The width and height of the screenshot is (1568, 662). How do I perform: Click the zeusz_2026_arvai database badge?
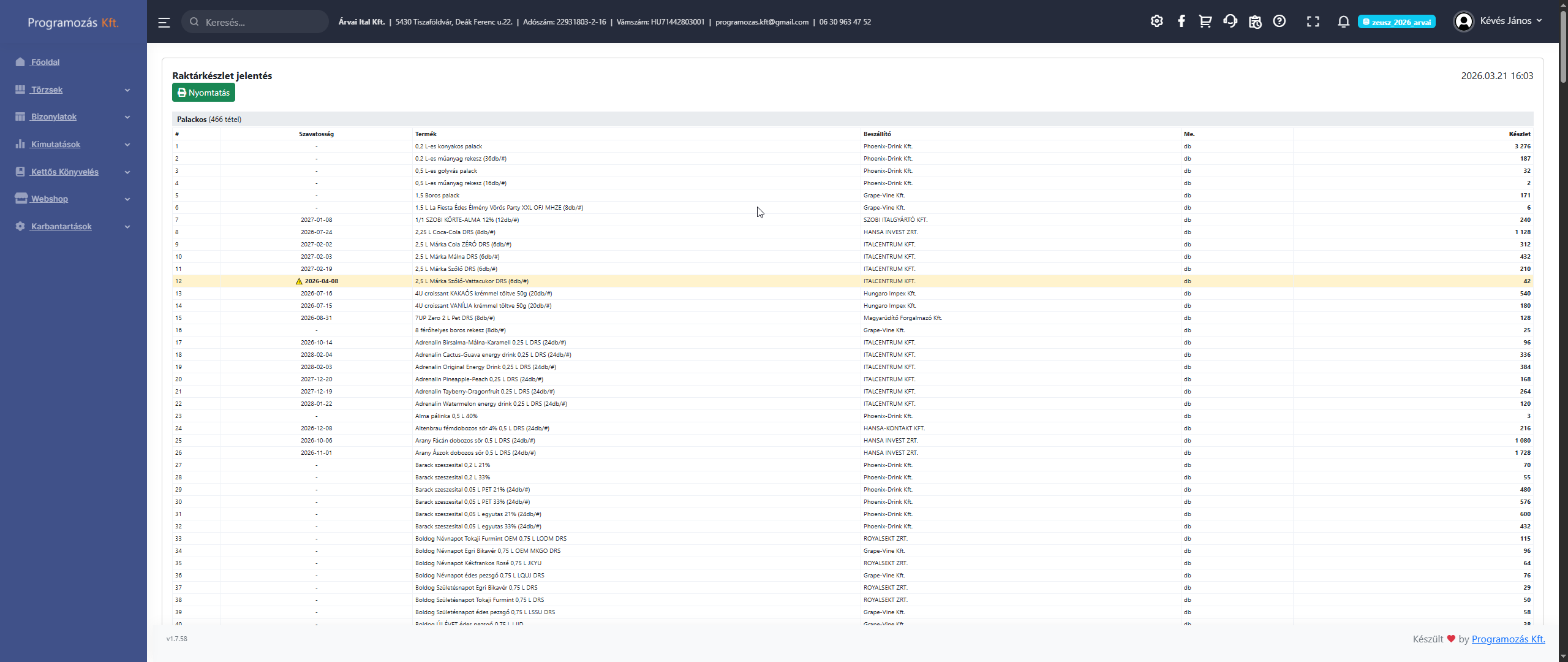pos(1396,22)
